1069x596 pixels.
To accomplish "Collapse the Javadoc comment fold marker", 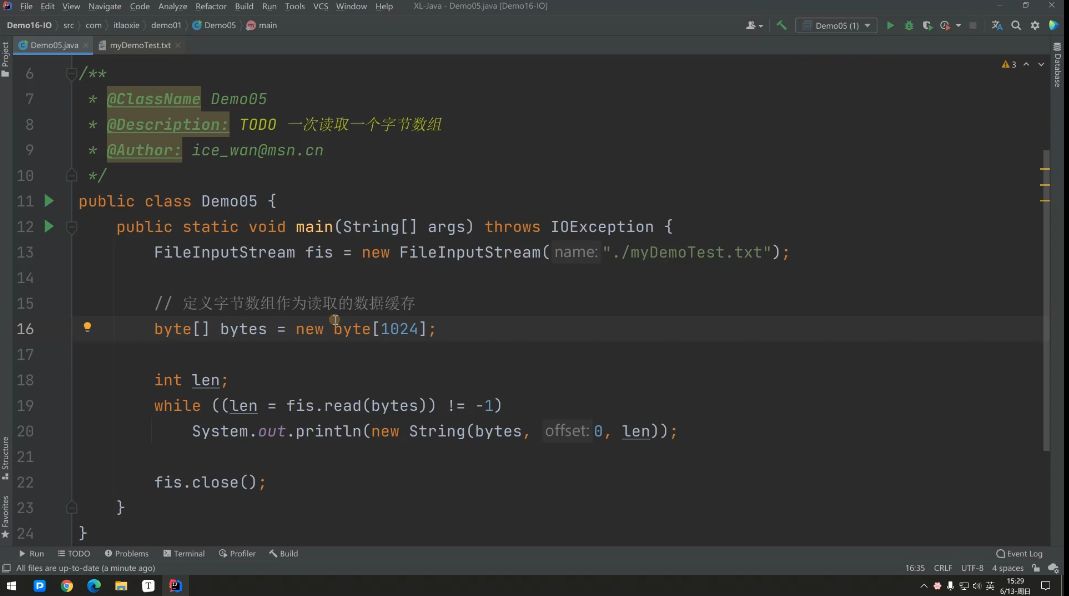I will (x=71, y=73).
